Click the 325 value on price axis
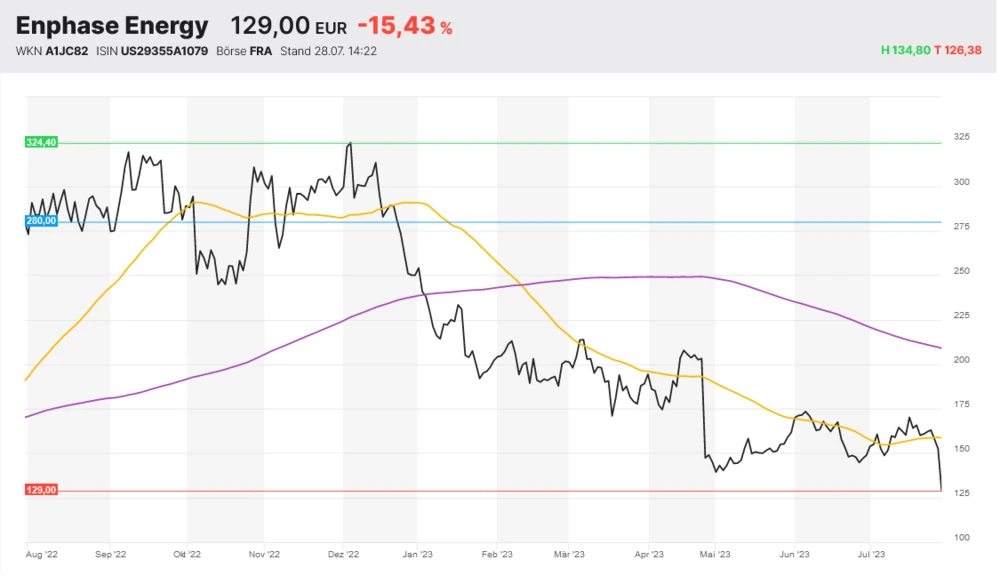Image resolution: width=1000 pixels, height=576 pixels. 961,136
